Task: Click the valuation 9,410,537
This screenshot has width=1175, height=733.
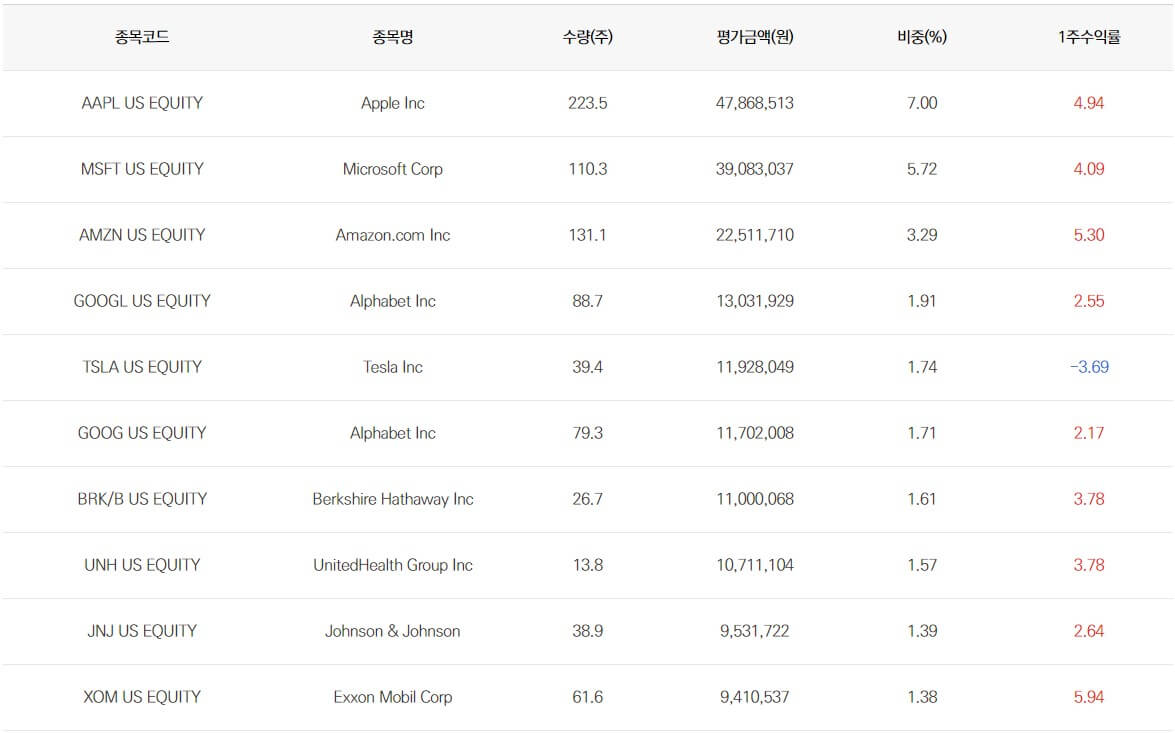Action: pyautogui.click(x=755, y=696)
